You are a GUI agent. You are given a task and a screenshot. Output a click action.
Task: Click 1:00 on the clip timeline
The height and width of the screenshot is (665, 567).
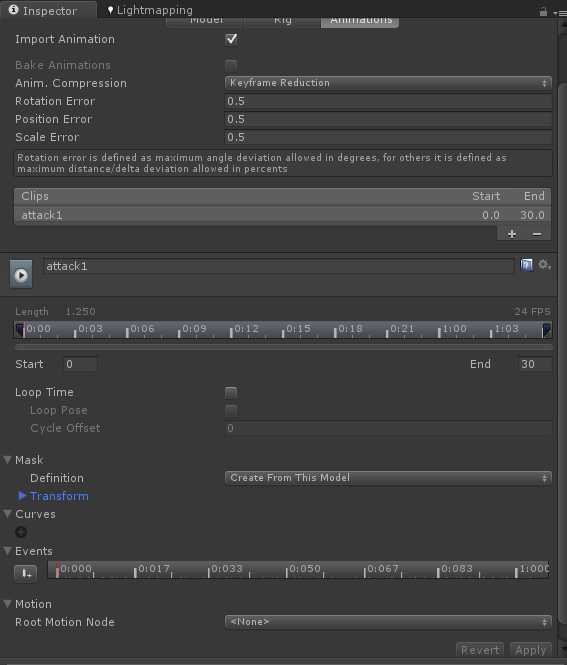(454, 329)
